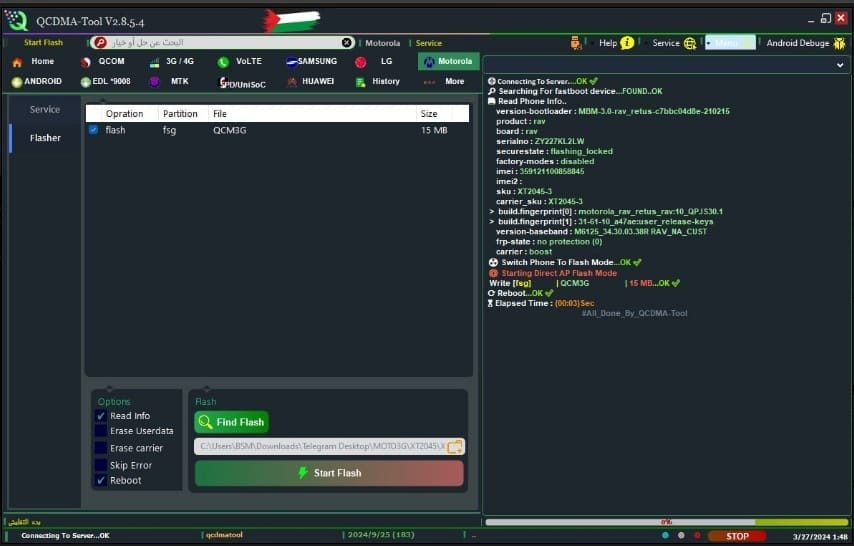Click the grey status dot
Image resolution: width=854 pixels, height=546 pixels.
[681, 536]
